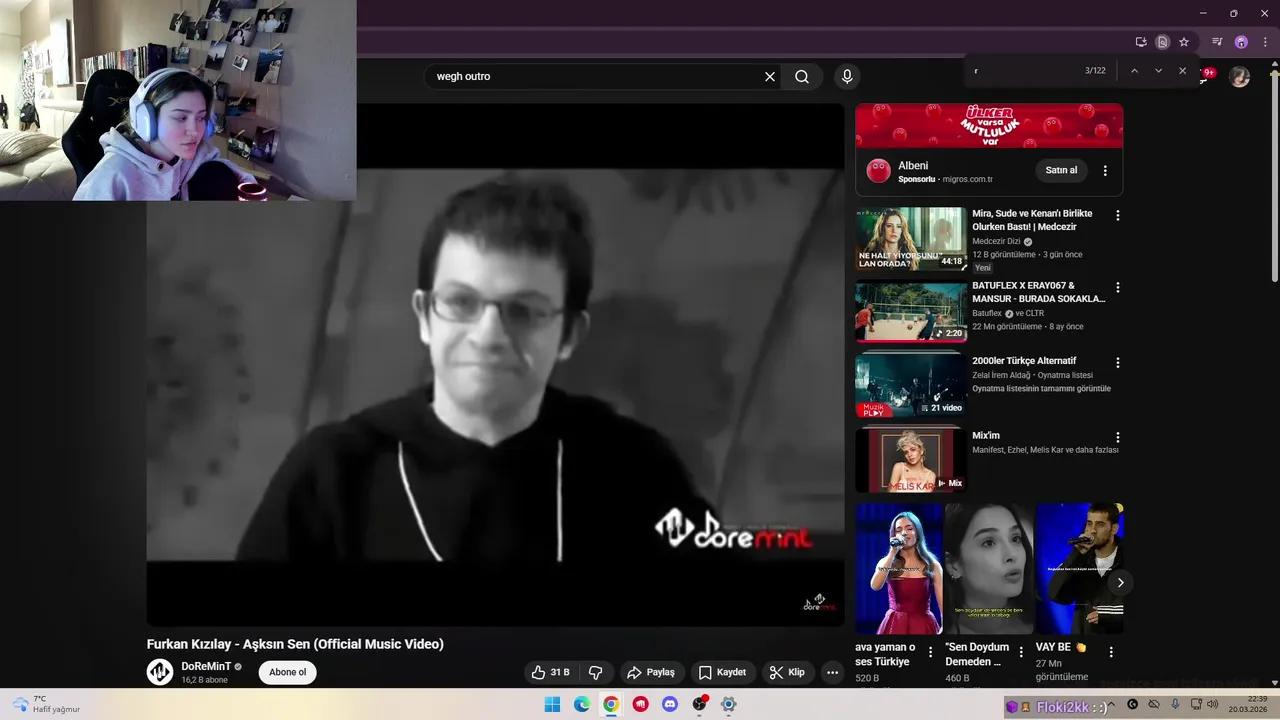This screenshot has height=720, width=1280.
Task: Open the BATUFLEX 2:20 video thumbnail
Action: click(911, 311)
